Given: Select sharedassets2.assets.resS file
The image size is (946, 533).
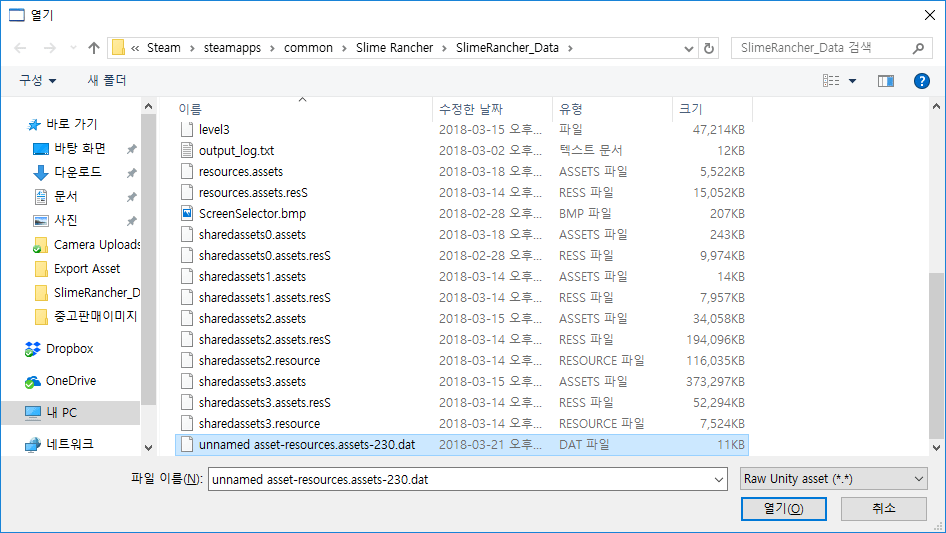Looking at the screenshot, I should pos(462,340).
